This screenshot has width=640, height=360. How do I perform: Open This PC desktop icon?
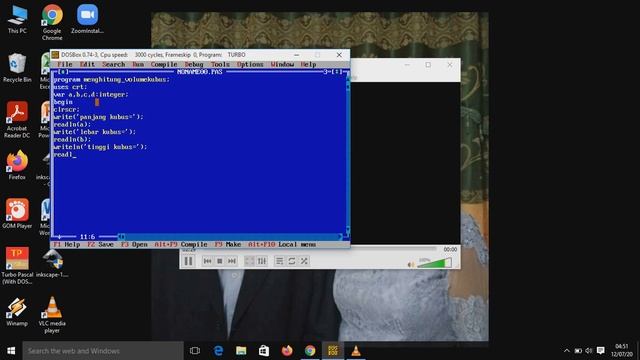17,19
